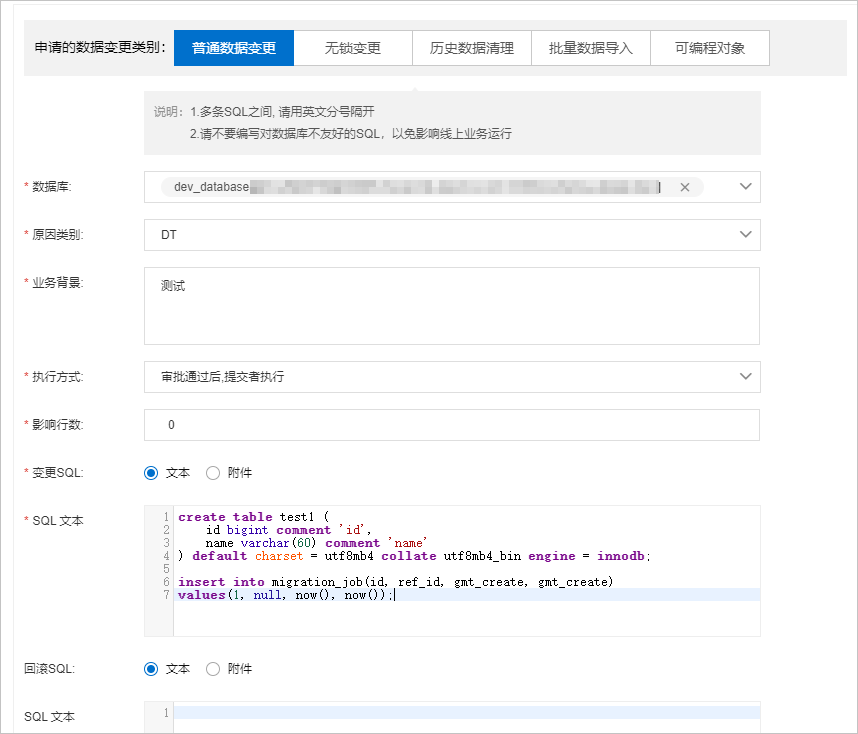This screenshot has height=734, width=858.
Task: Click the note '2.请不要编写对数据库不友好的SQL'
Action: tap(351, 134)
